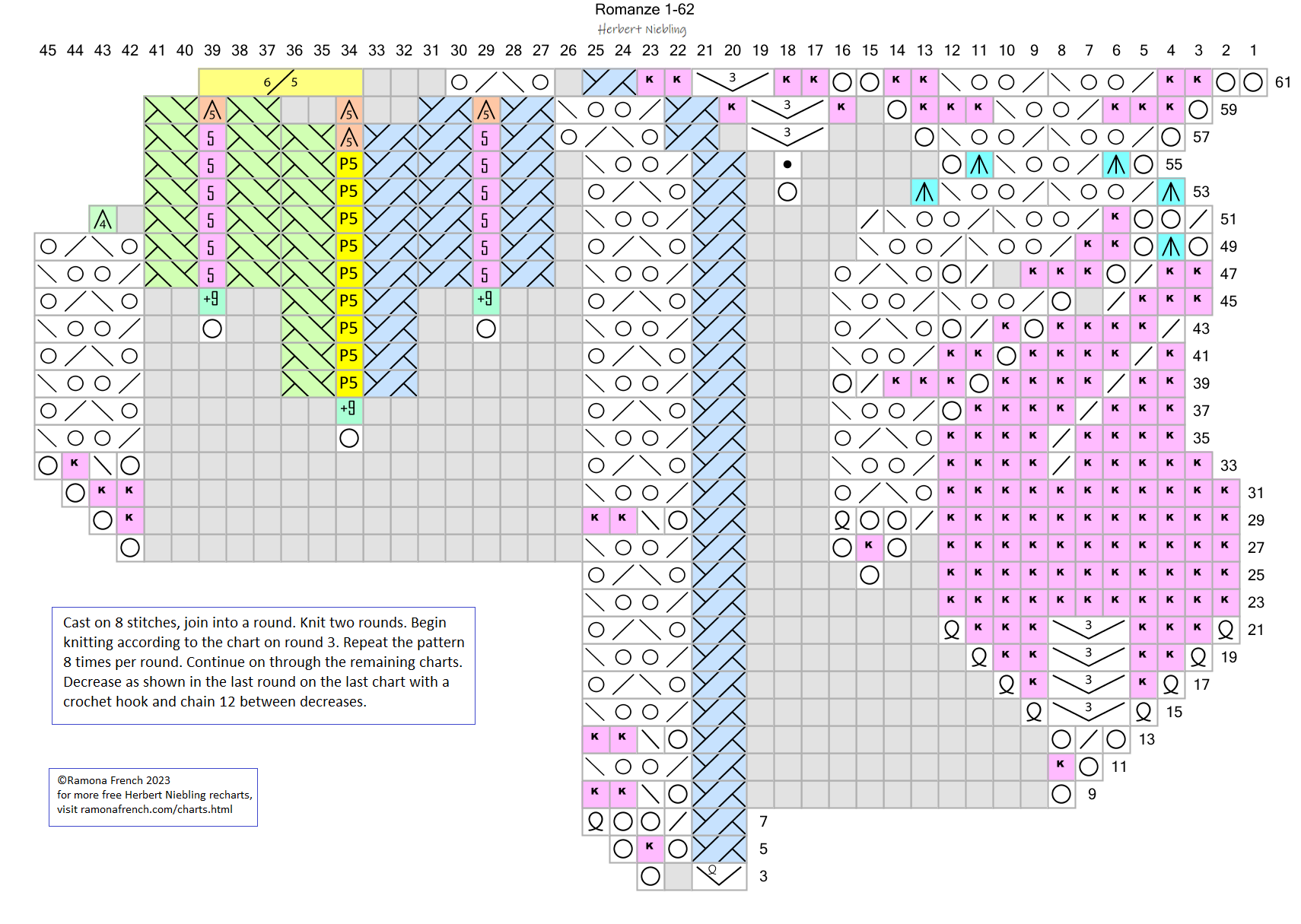Click the "Romanze 1-62" chart title

click(644, 10)
